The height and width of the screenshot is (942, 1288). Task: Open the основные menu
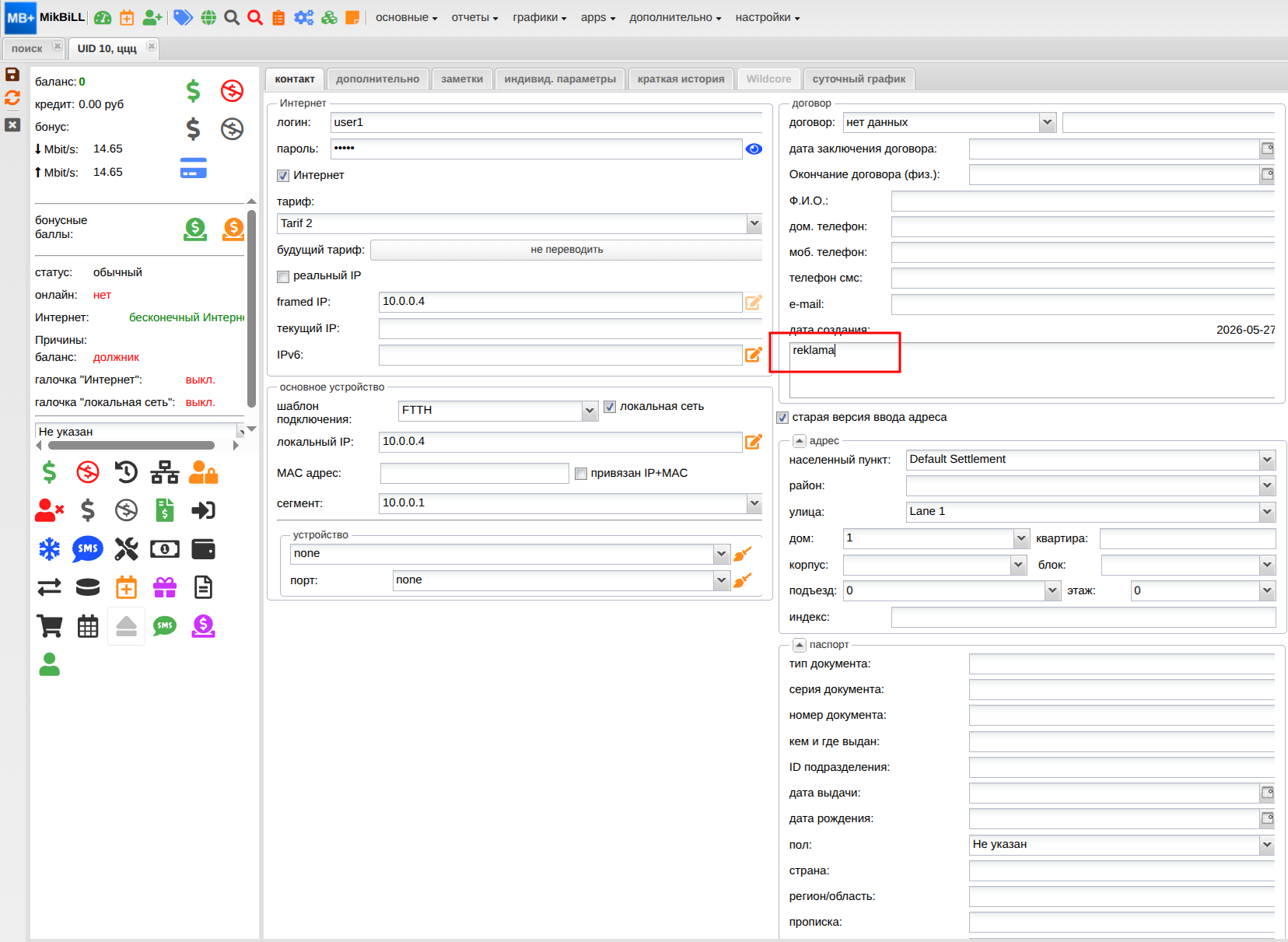pyautogui.click(x=406, y=17)
